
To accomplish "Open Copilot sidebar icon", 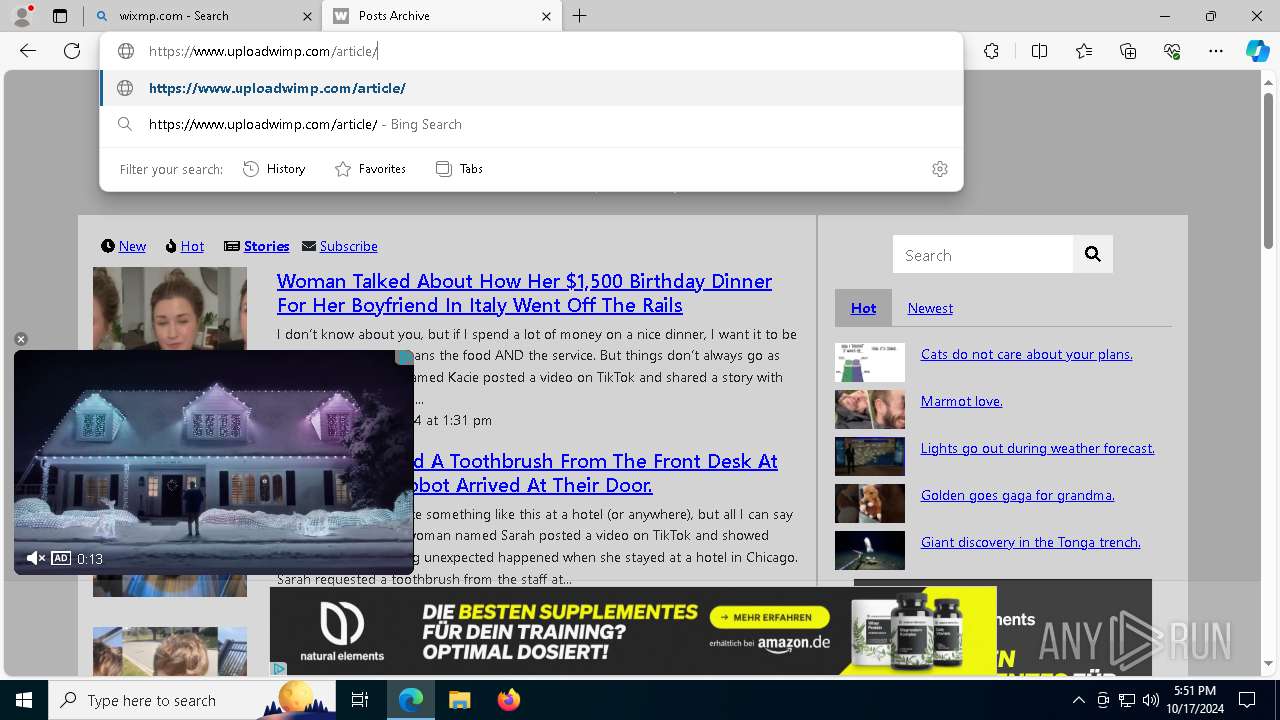I will [x=1257, y=51].
